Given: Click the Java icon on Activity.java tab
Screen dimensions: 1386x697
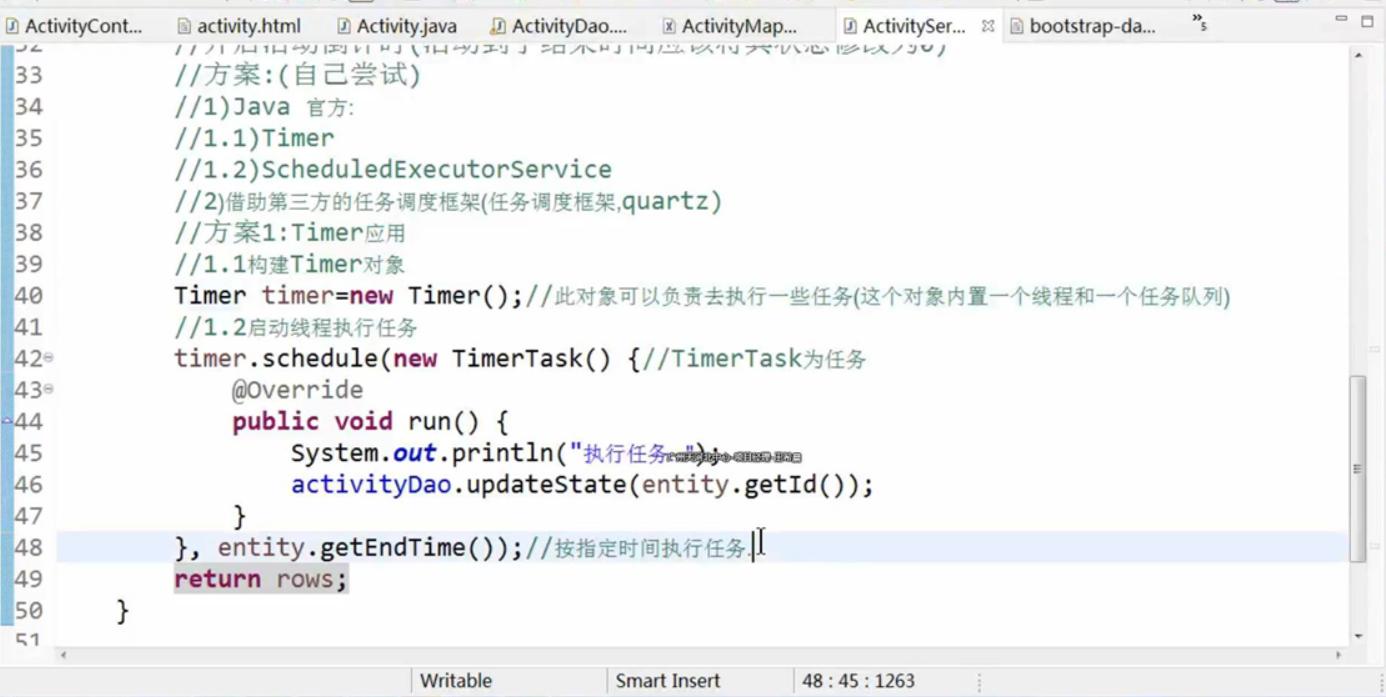Looking at the screenshot, I should point(343,27).
